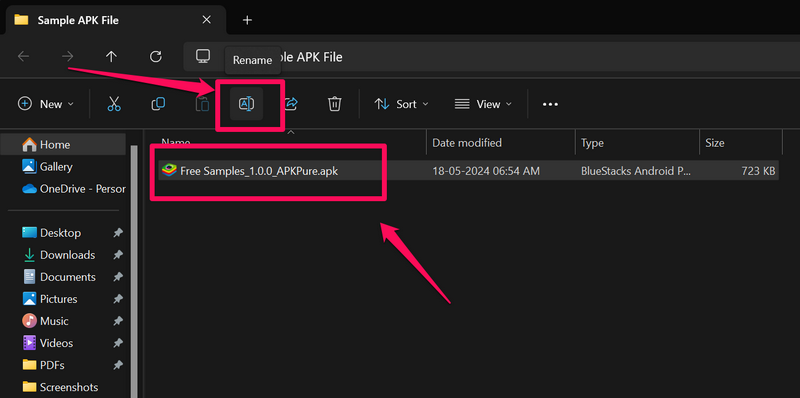Sort by Date modified column header

(501, 143)
